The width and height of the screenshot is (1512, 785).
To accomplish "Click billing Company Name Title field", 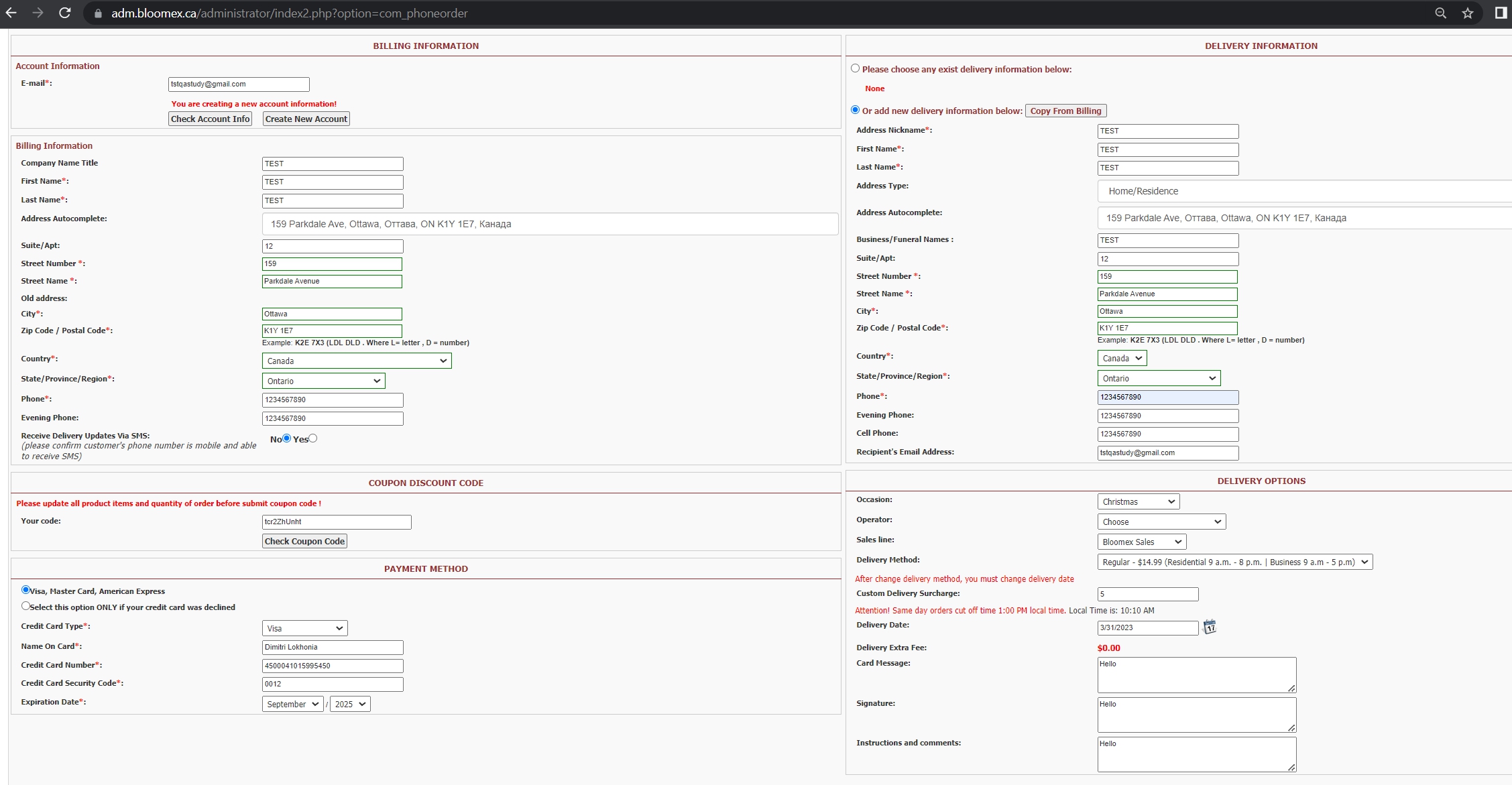I will 333,164.
